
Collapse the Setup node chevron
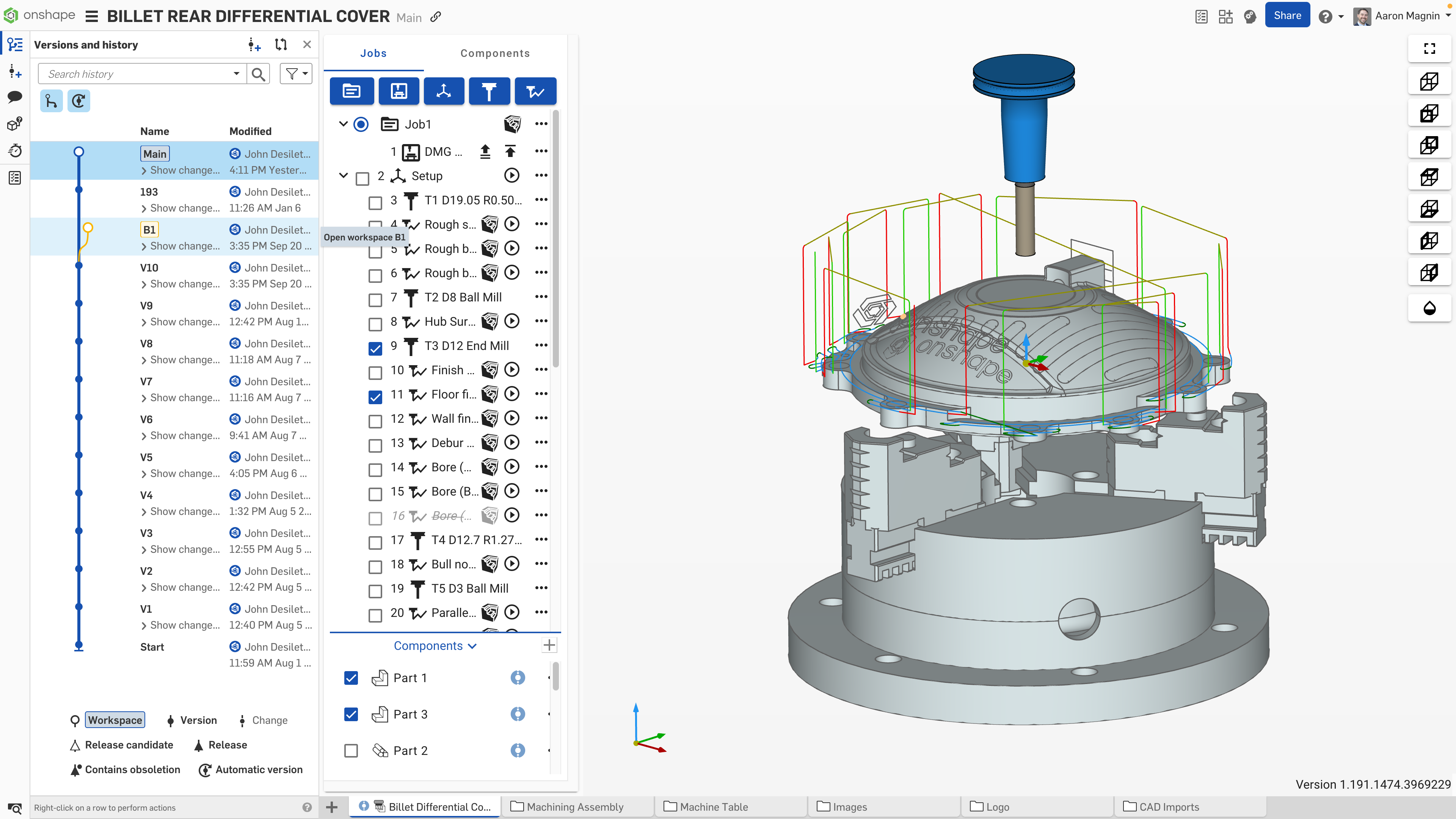pos(343,176)
